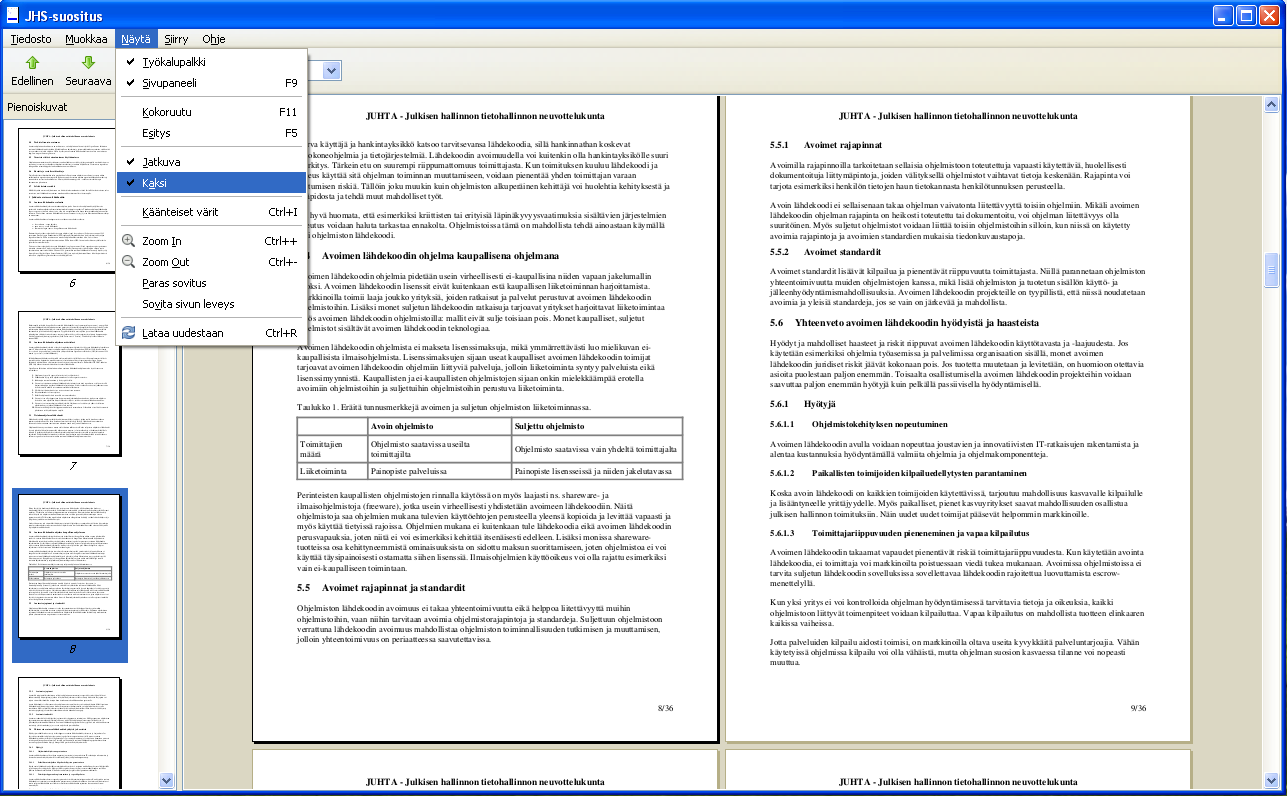Select the thumbnail below page 8
Screen dimensions: 1287x796
tap(69, 735)
